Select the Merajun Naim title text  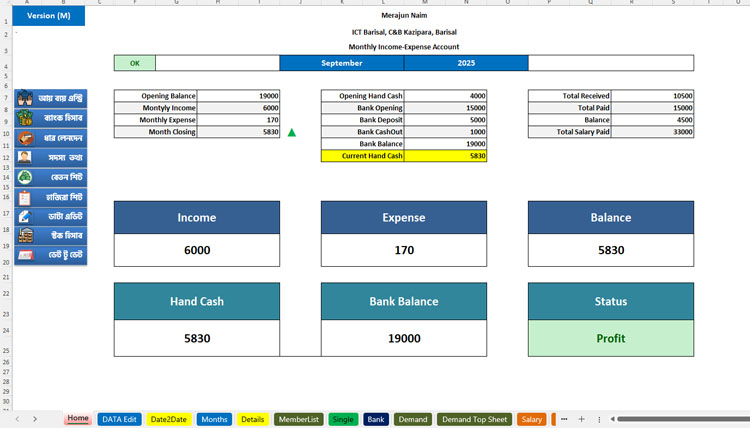tap(404, 15)
